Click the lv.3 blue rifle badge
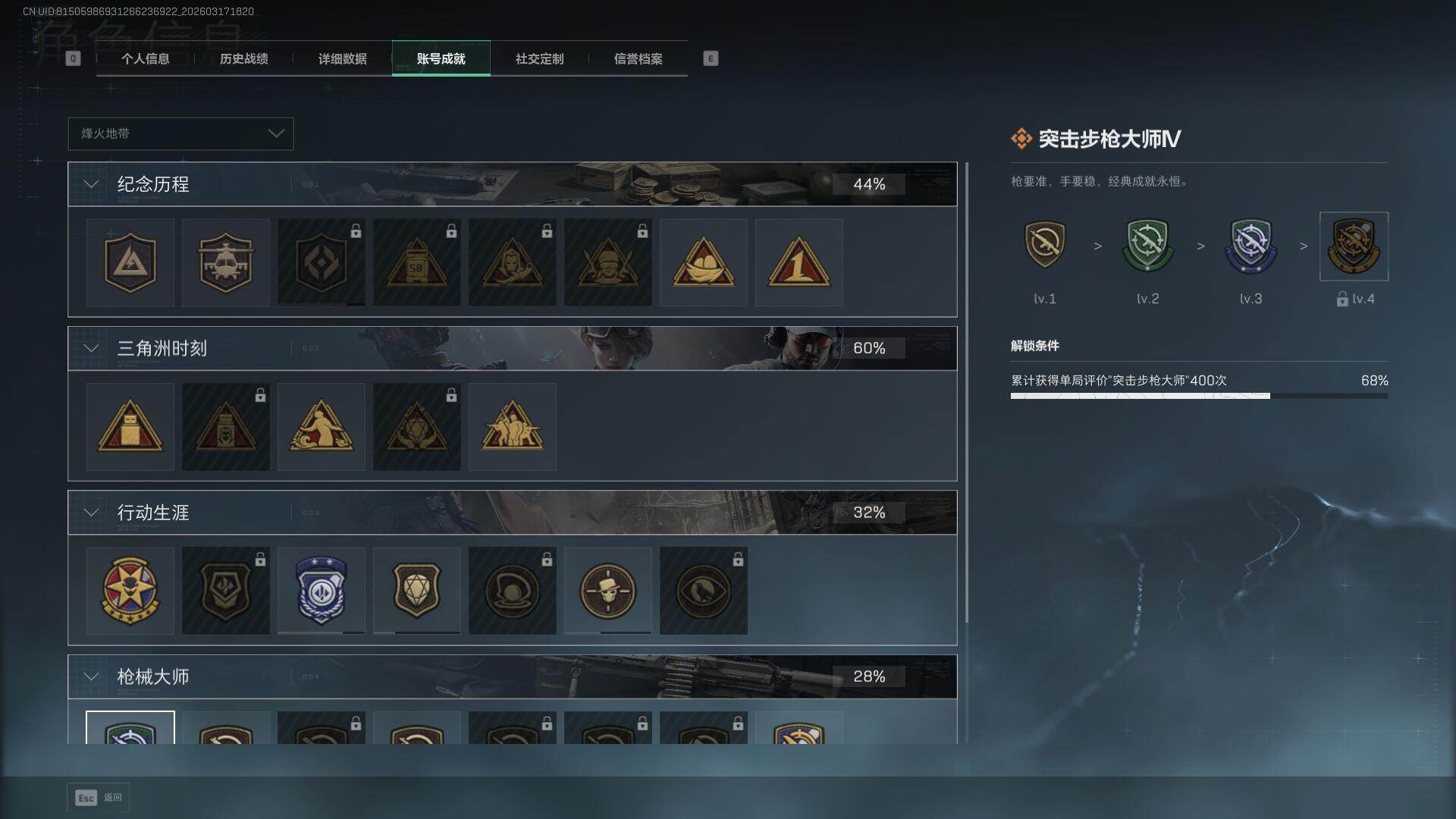This screenshot has width=1456, height=819. pyautogui.click(x=1250, y=246)
